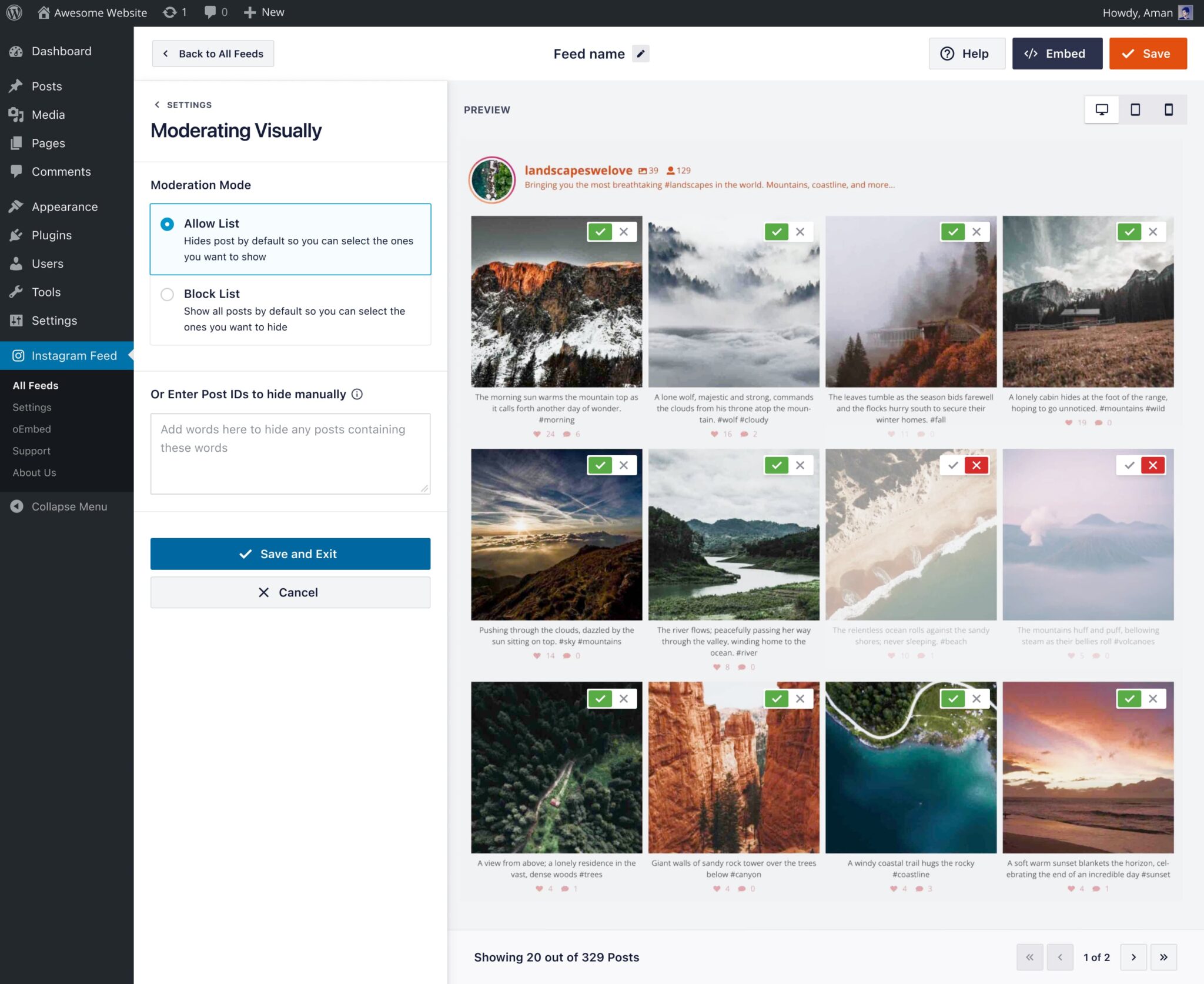Select desktop preview icon
The height and width of the screenshot is (984, 1204).
[x=1102, y=109]
